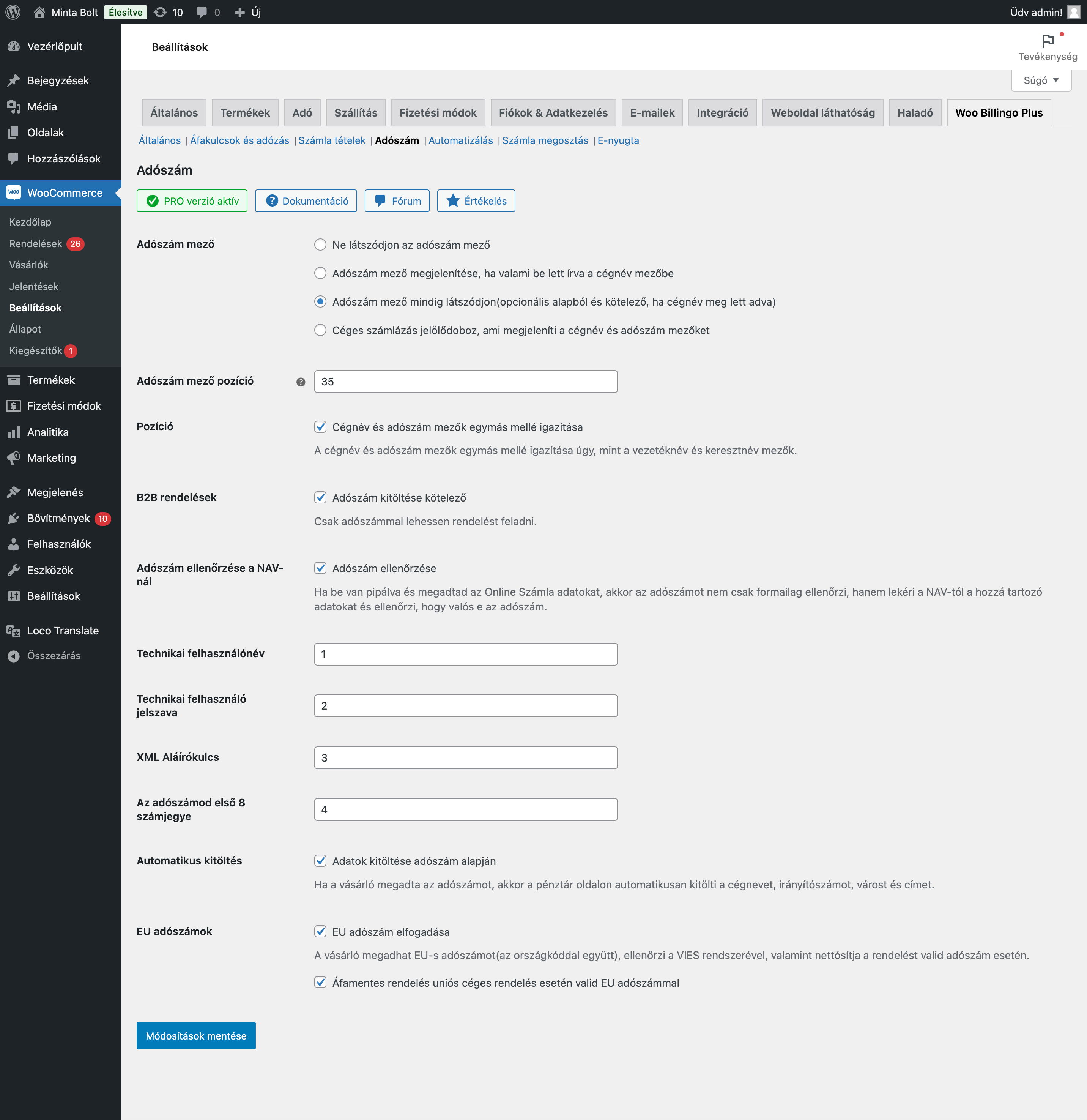The height and width of the screenshot is (1120, 1087).
Task: Click the Hozzászólások comment icon
Action: coord(14,159)
